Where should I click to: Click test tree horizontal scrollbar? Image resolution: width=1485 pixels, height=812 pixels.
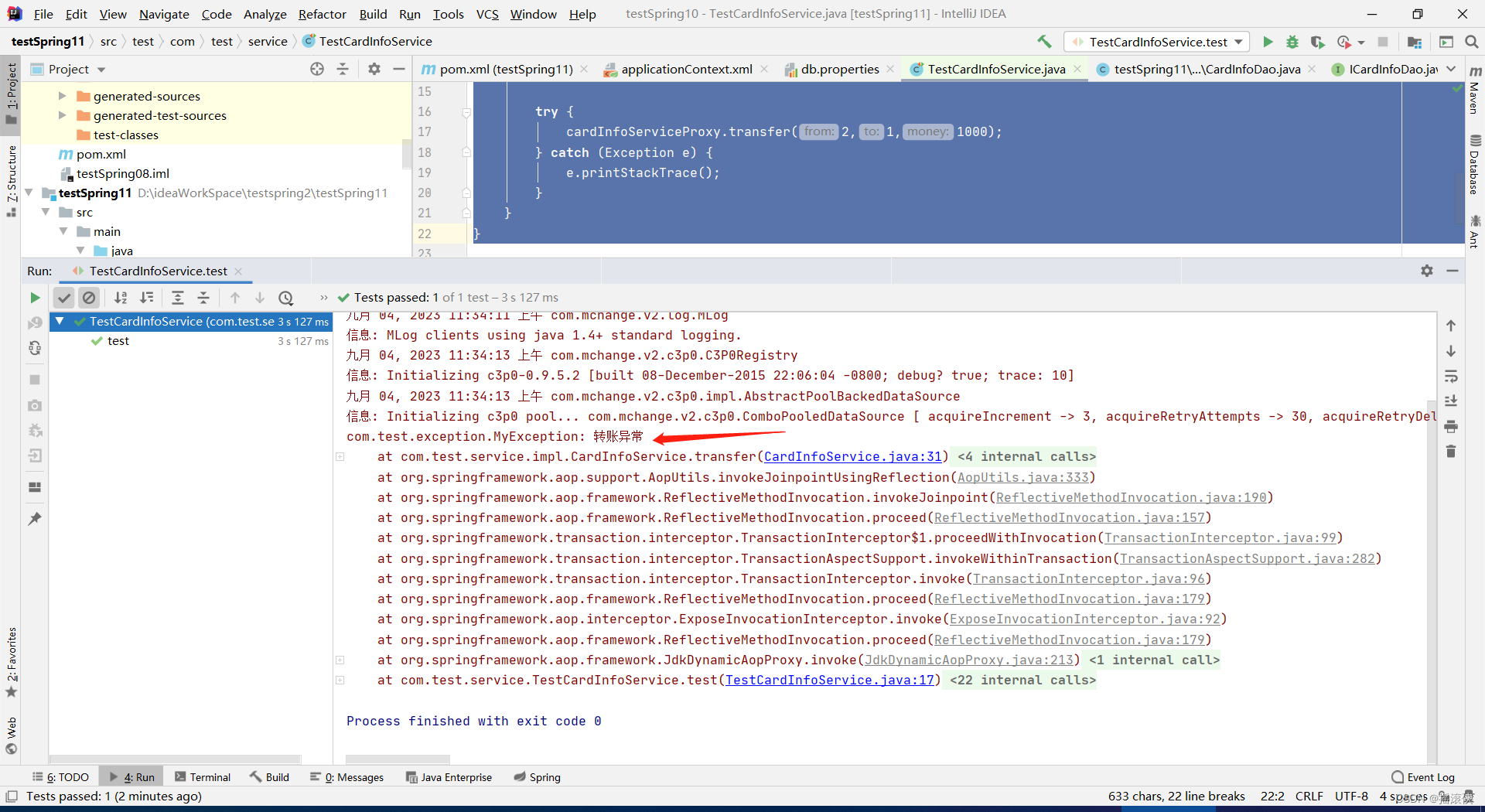176,759
